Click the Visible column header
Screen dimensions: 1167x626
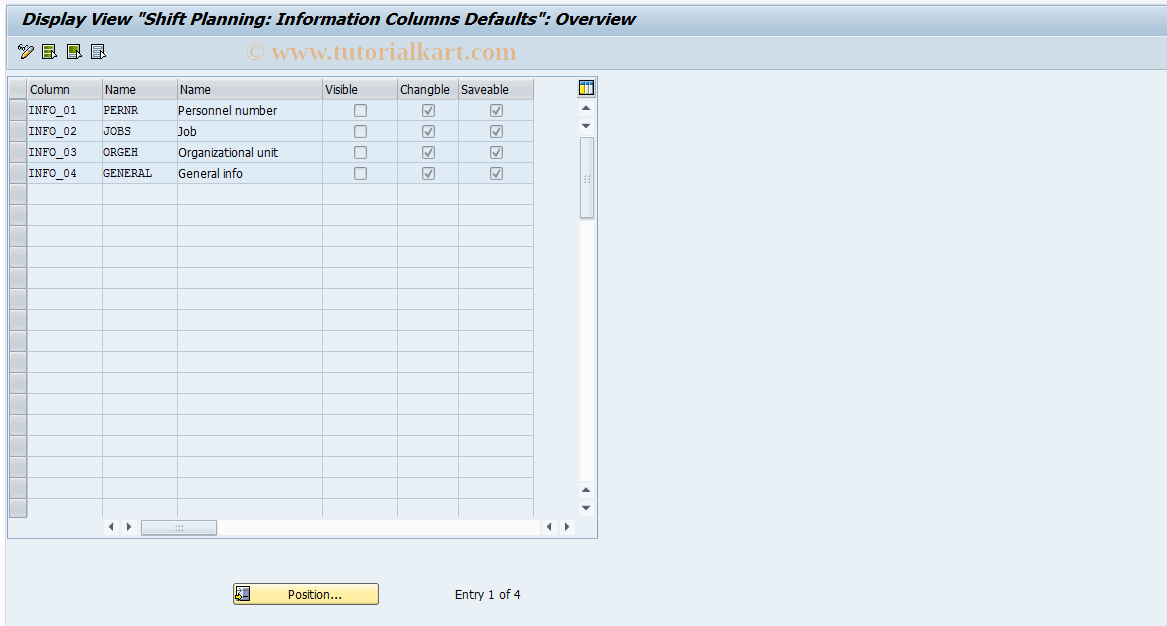tap(360, 89)
